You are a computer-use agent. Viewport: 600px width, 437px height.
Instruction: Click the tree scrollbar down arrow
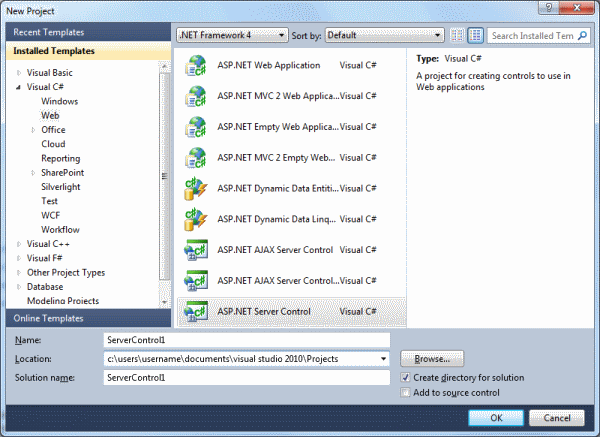165,302
